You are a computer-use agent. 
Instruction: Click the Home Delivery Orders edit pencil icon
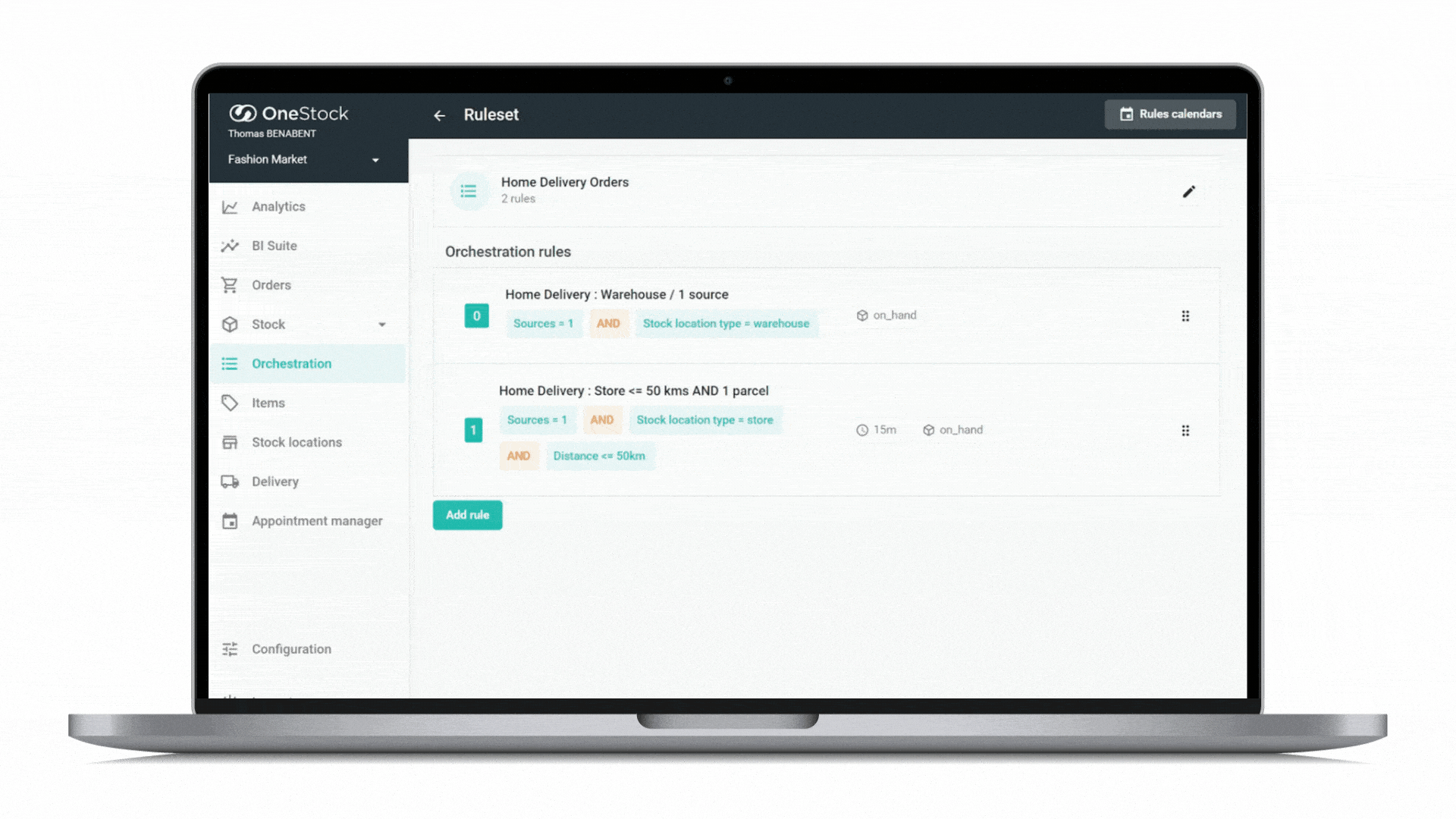1188,191
